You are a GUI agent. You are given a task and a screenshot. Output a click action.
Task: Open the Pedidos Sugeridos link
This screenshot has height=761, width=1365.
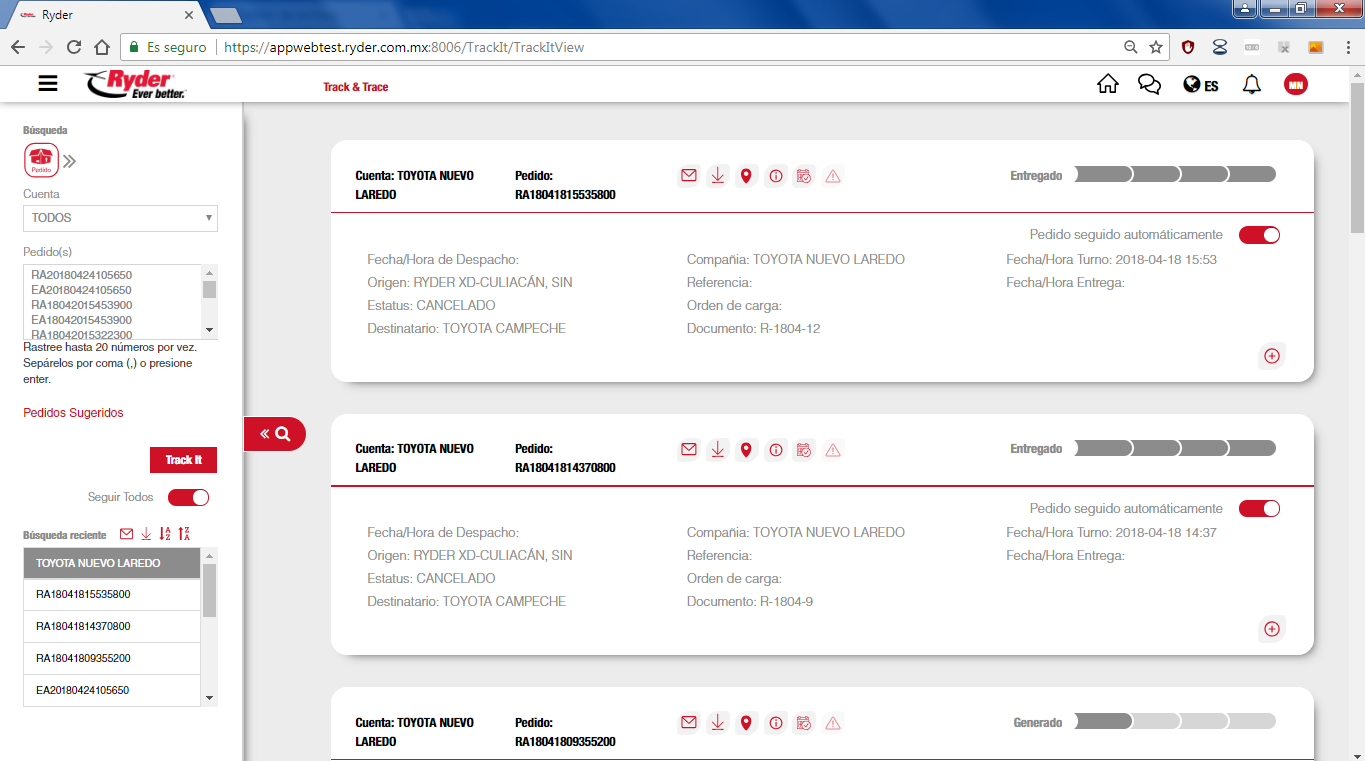coord(73,413)
